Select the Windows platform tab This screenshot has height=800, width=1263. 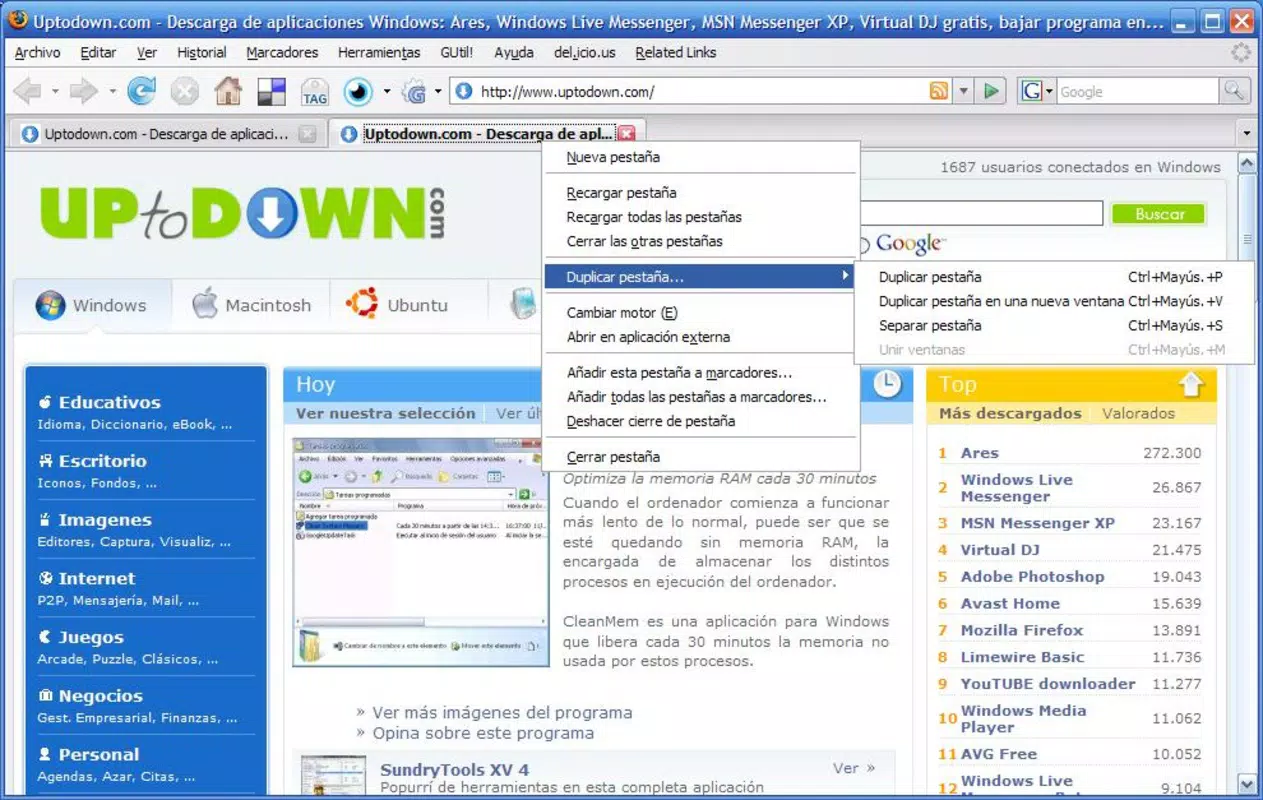[x=91, y=305]
